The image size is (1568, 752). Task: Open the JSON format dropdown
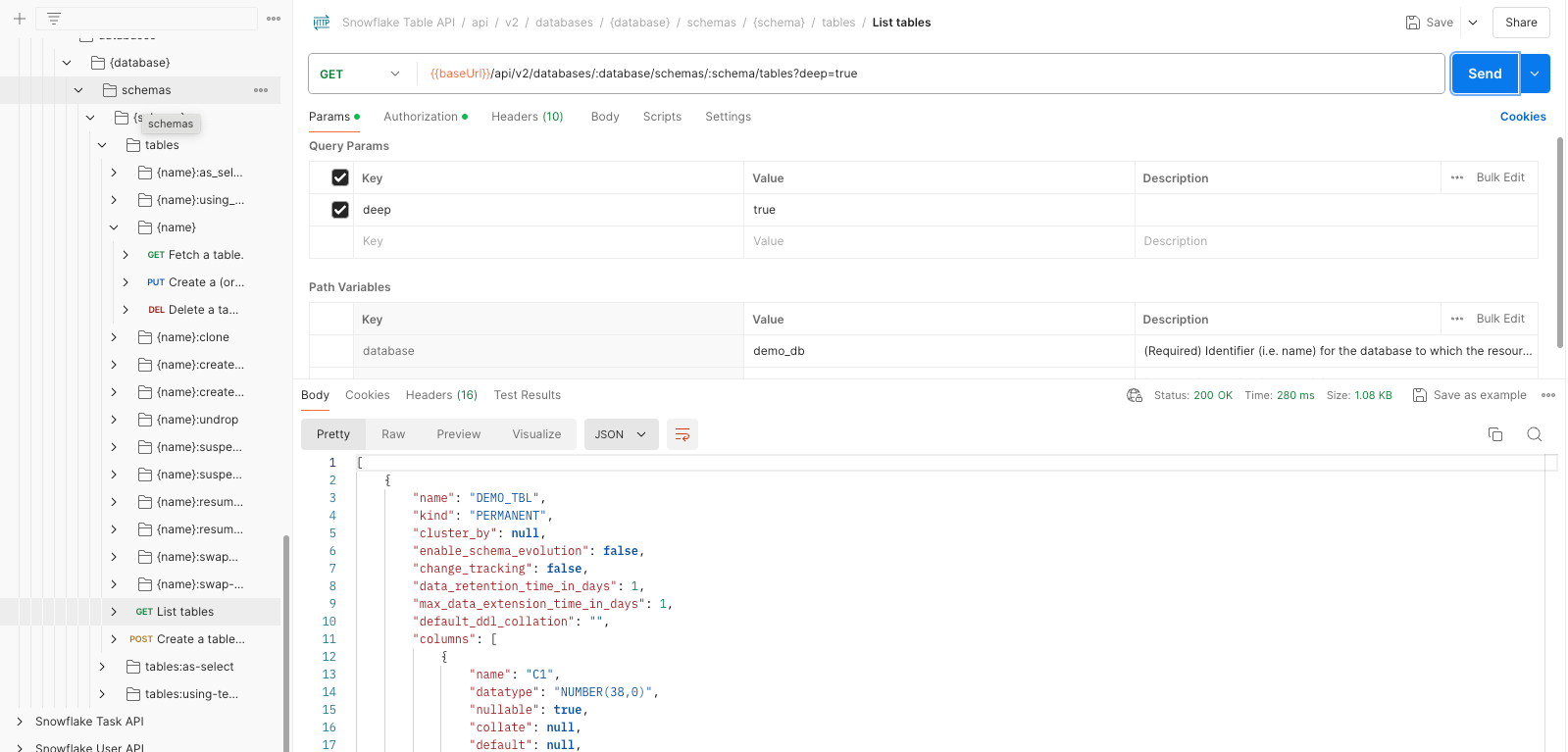(621, 434)
